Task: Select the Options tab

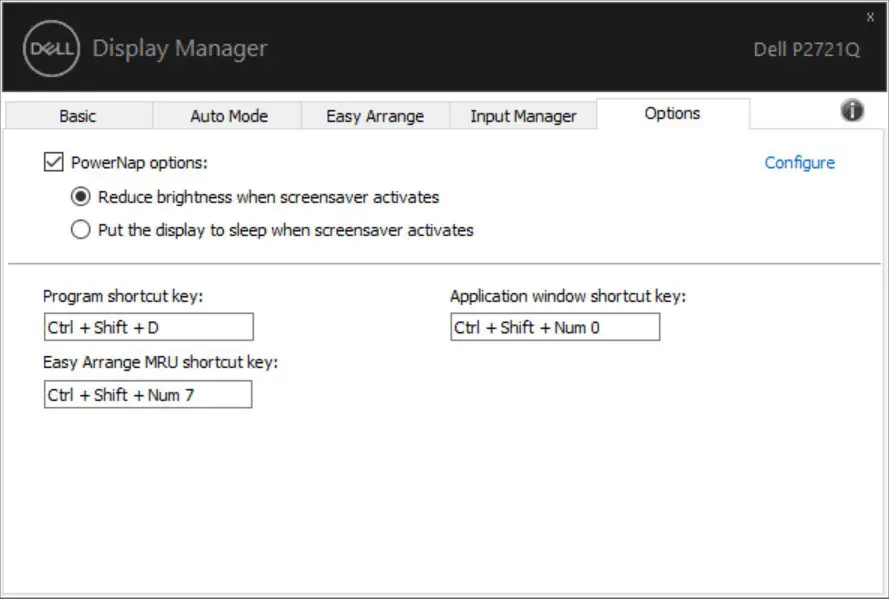Action: pos(671,113)
